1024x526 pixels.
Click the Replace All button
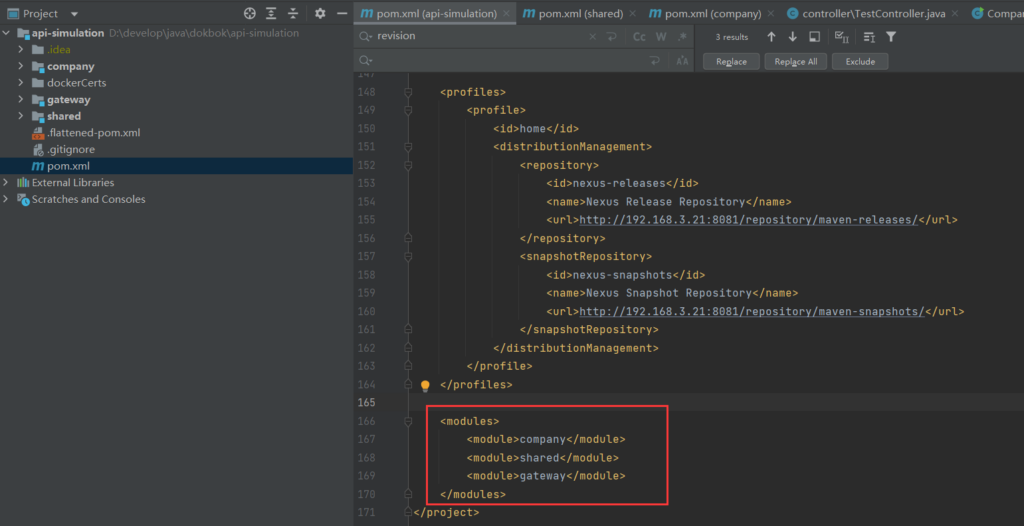[x=795, y=61]
